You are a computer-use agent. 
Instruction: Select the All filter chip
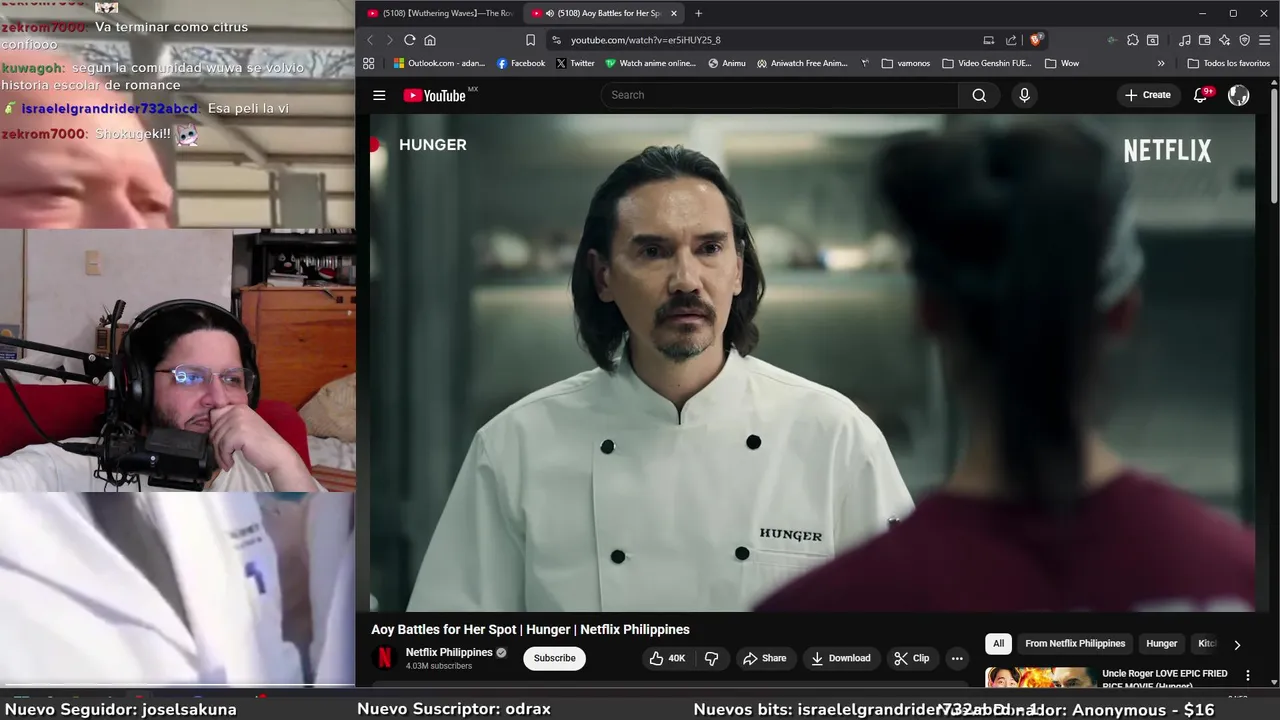(998, 644)
